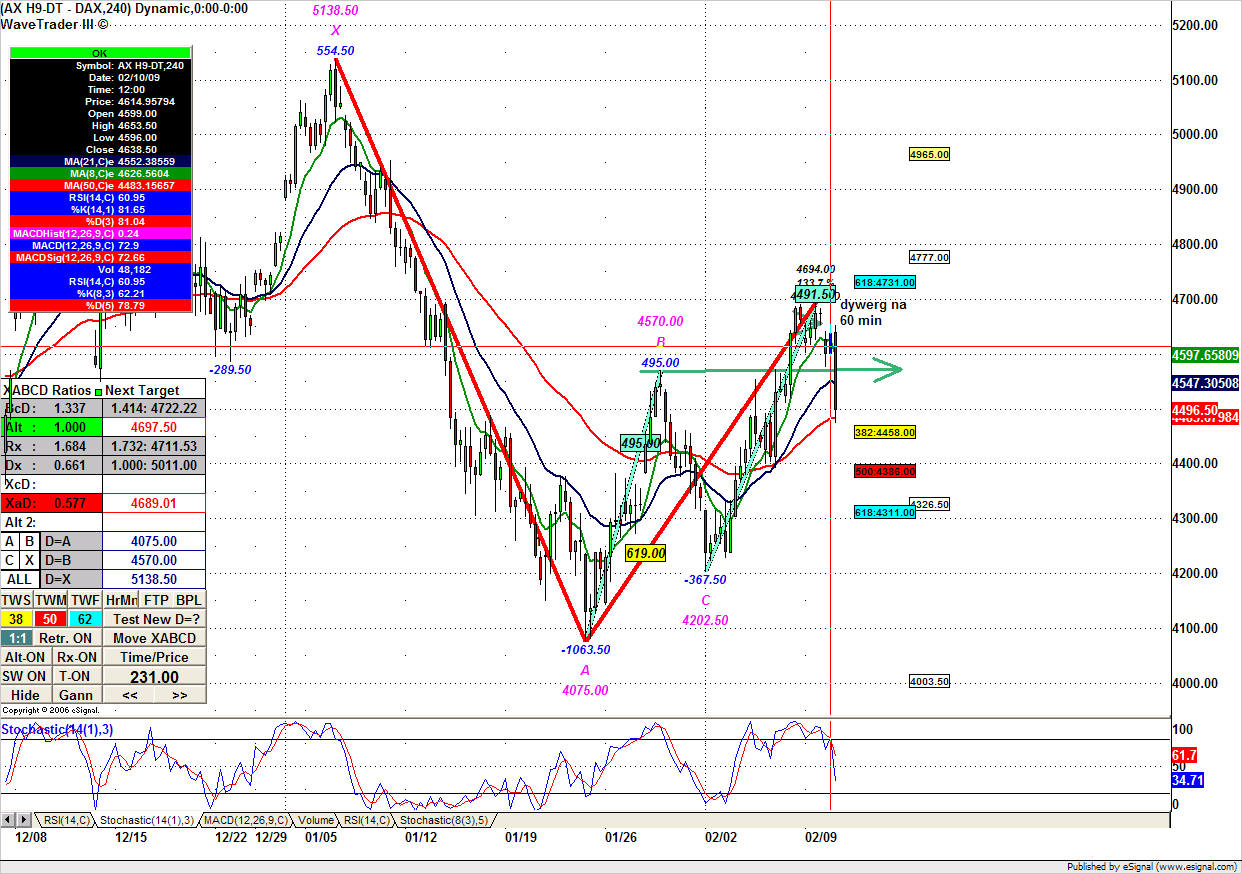Select point C cell in Alt 2
Screen dimensions: 1242x874
click(10, 560)
